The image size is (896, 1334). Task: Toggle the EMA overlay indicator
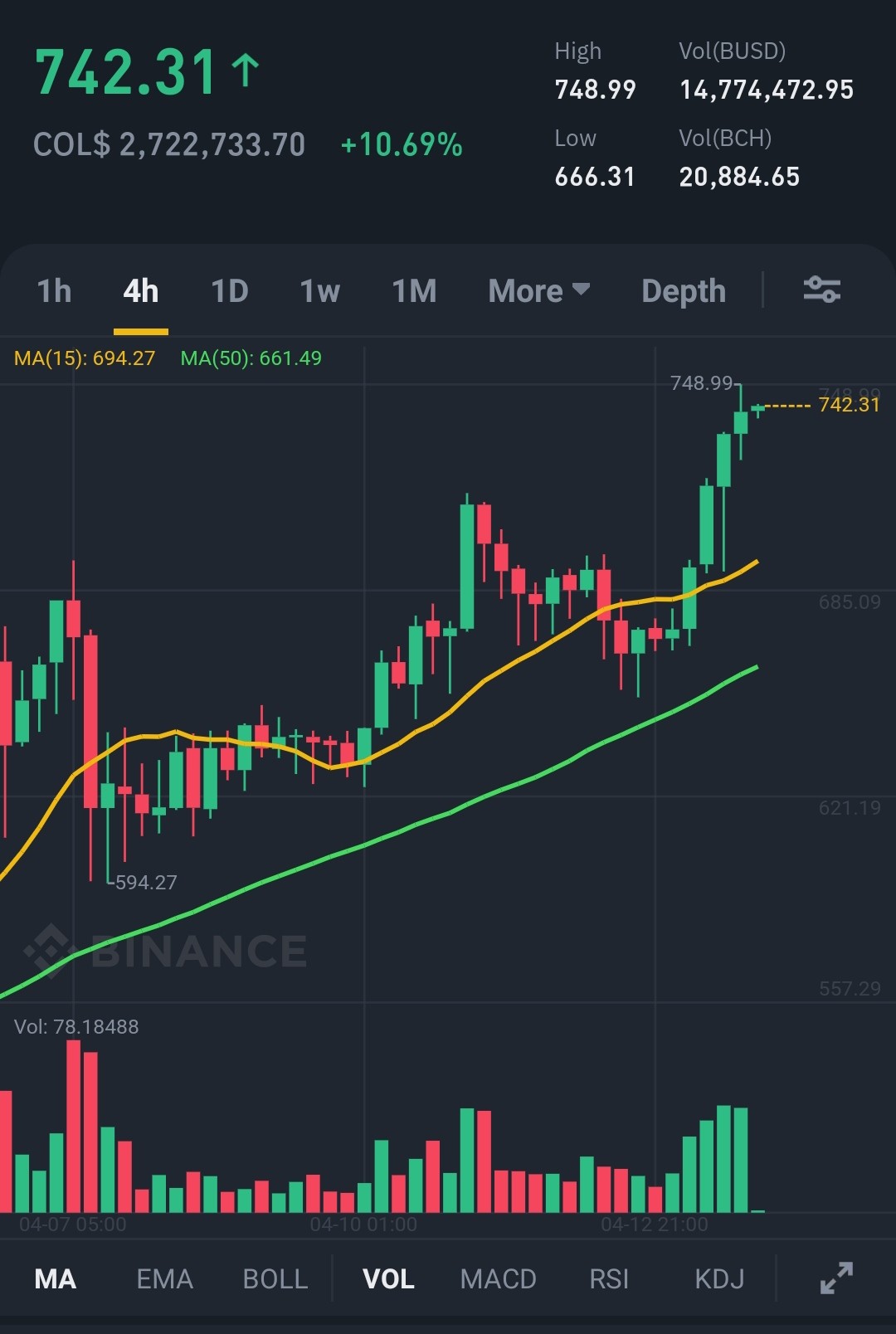click(x=165, y=1278)
